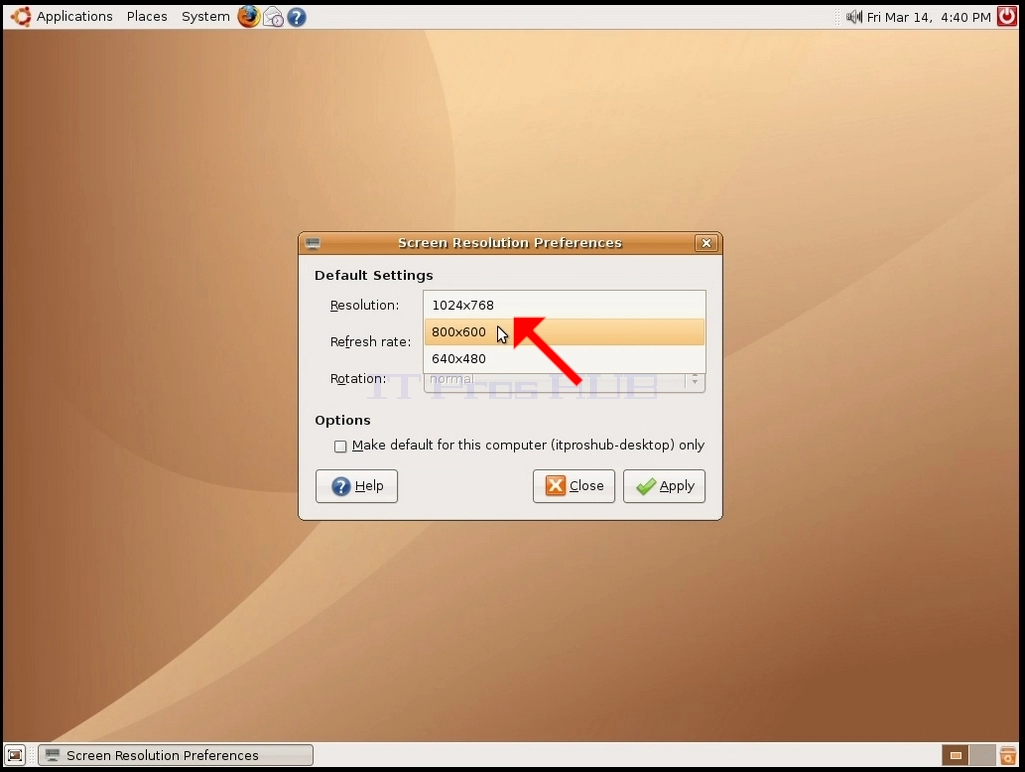This screenshot has height=772, width=1025.
Task: Select the 800x600 resolution option
Action: click(565, 332)
